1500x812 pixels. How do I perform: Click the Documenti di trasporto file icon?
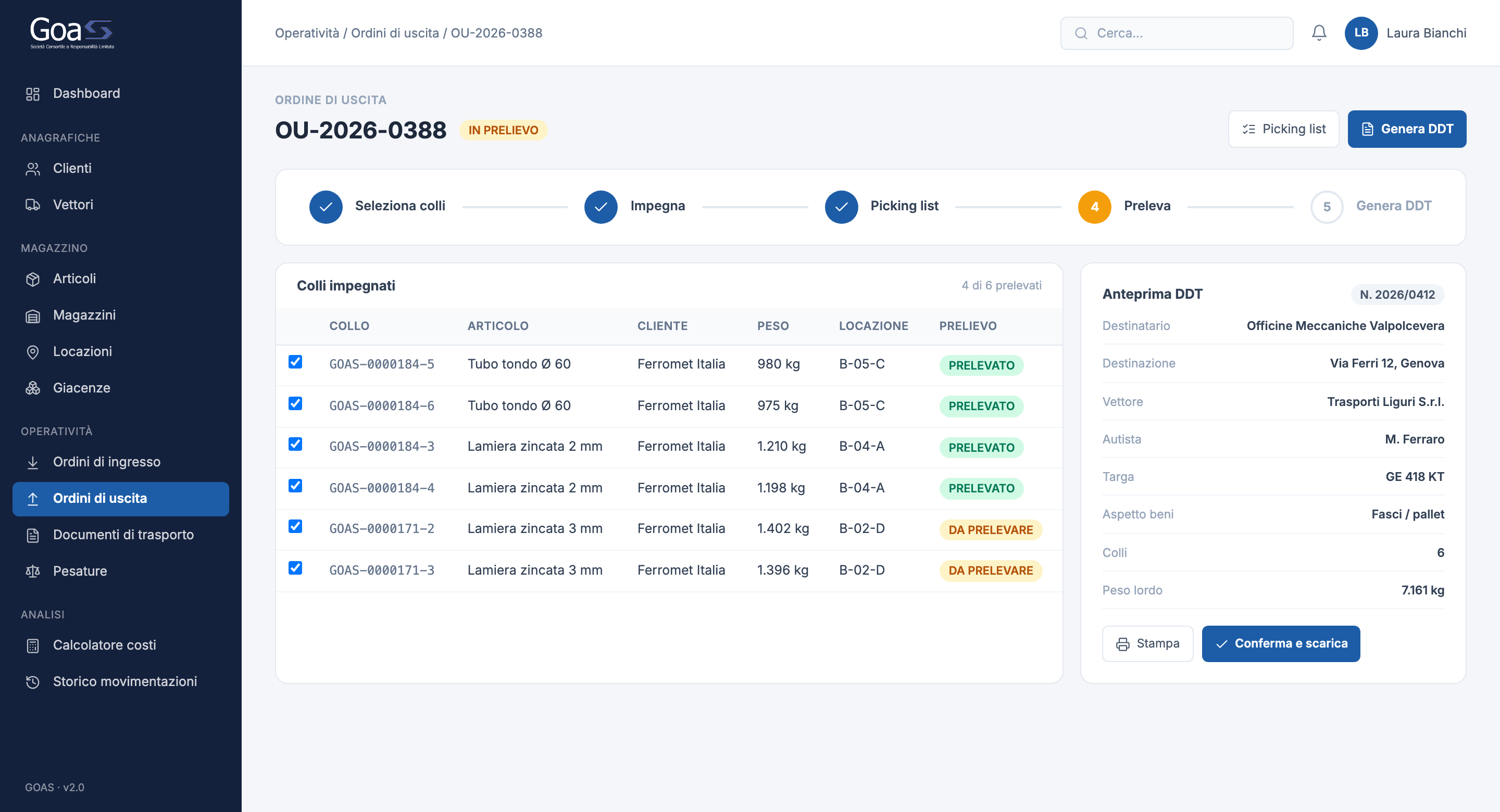33,535
